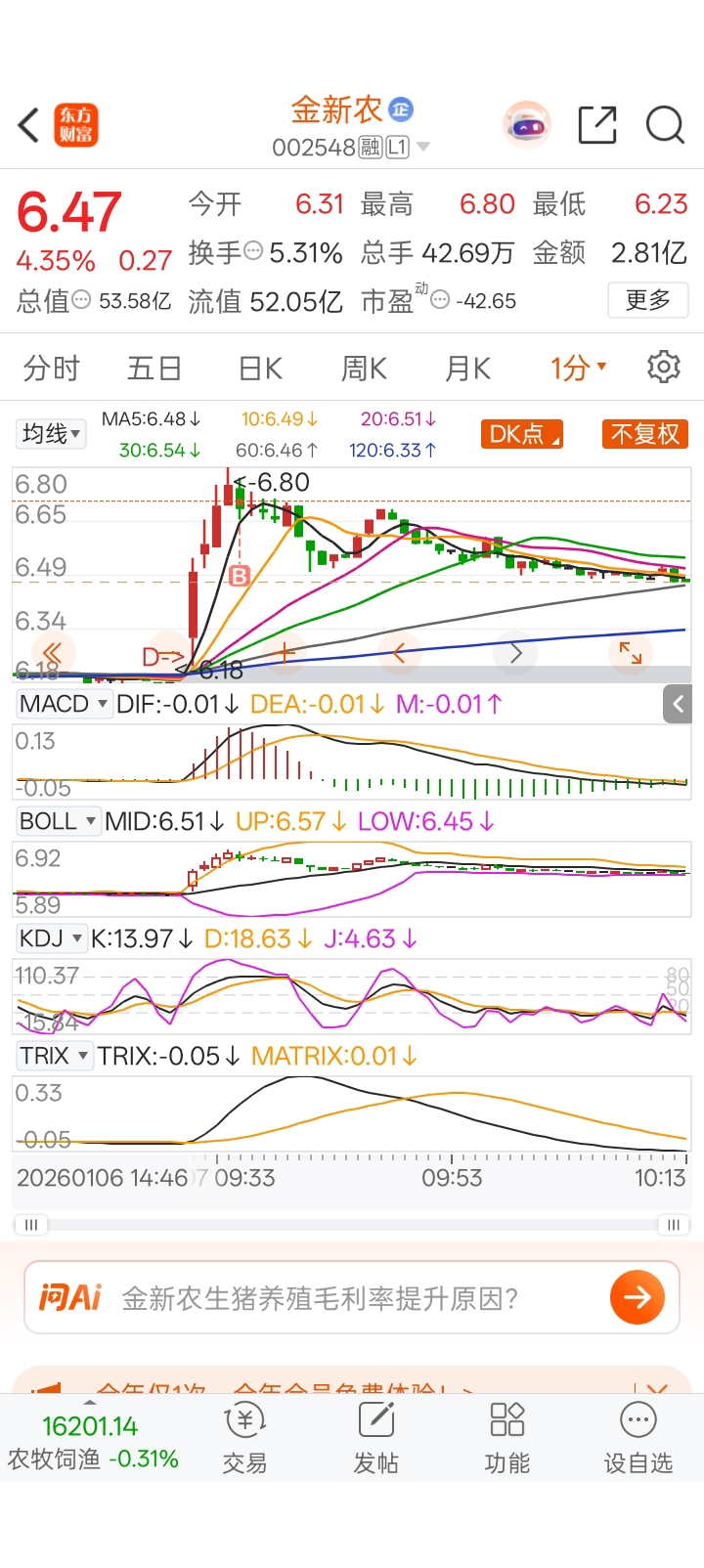This screenshot has height=1568, width=704.
Task: Tap the current price 6.47
Action: [69, 211]
